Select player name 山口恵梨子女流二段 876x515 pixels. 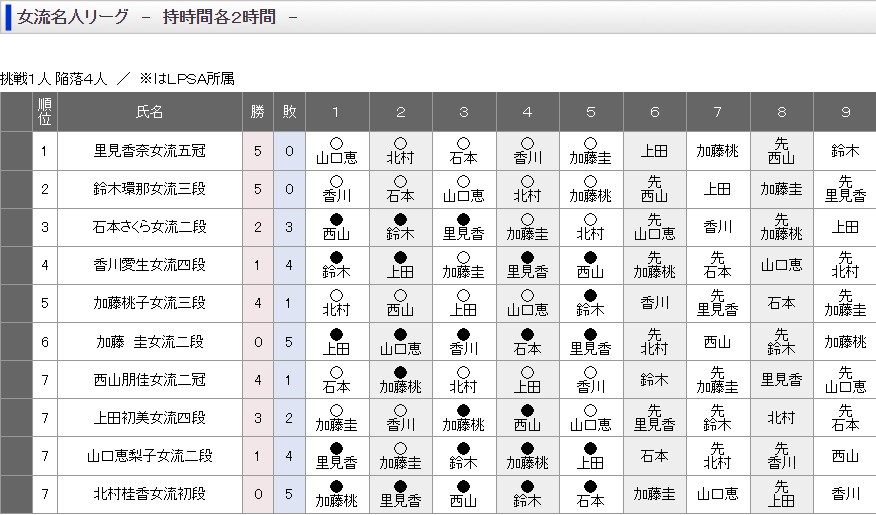(x=150, y=456)
